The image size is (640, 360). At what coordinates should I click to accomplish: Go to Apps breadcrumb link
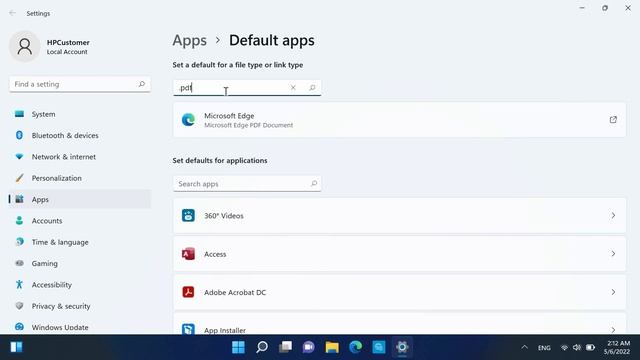[189, 40]
